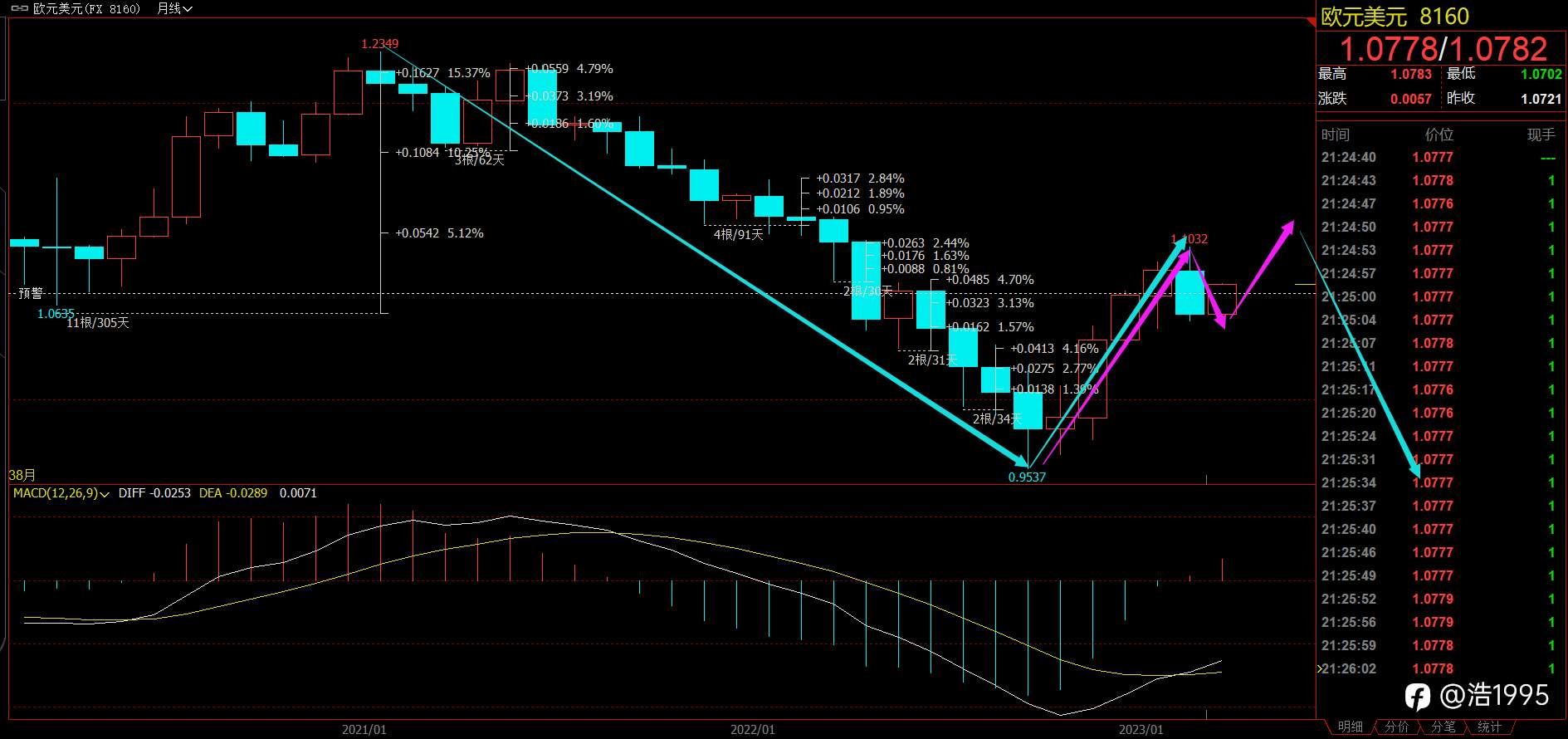Switch to the 明细 tab
The image size is (1568, 739).
(x=1351, y=727)
